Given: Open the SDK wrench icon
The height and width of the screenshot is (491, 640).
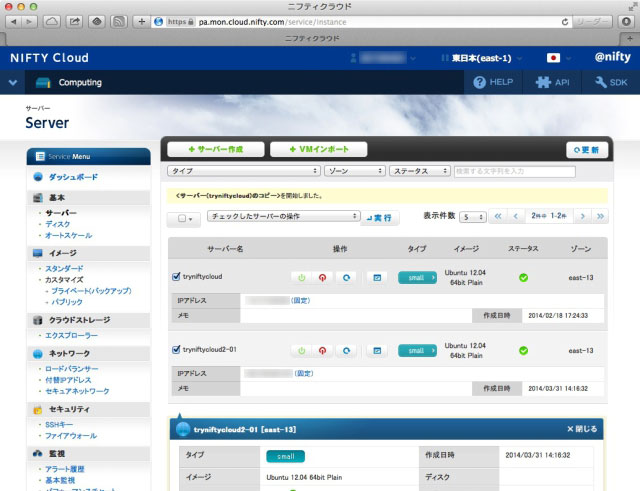Looking at the screenshot, I should [x=600, y=82].
